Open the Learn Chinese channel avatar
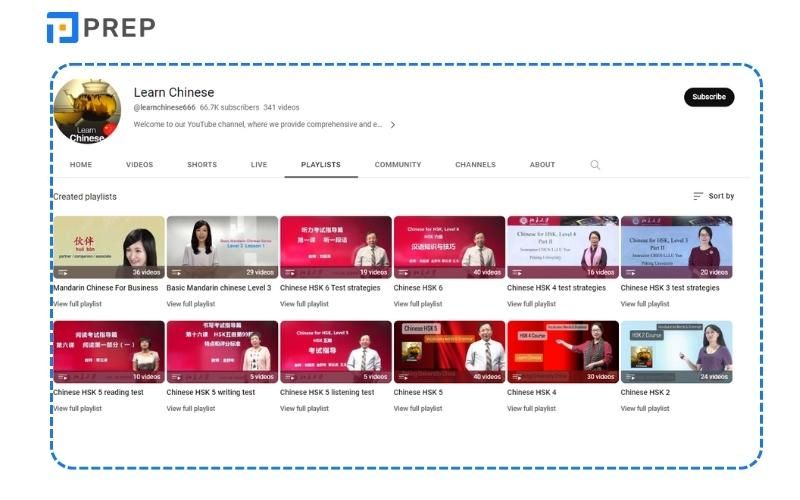The height and width of the screenshot is (500, 800). coord(88,111)
